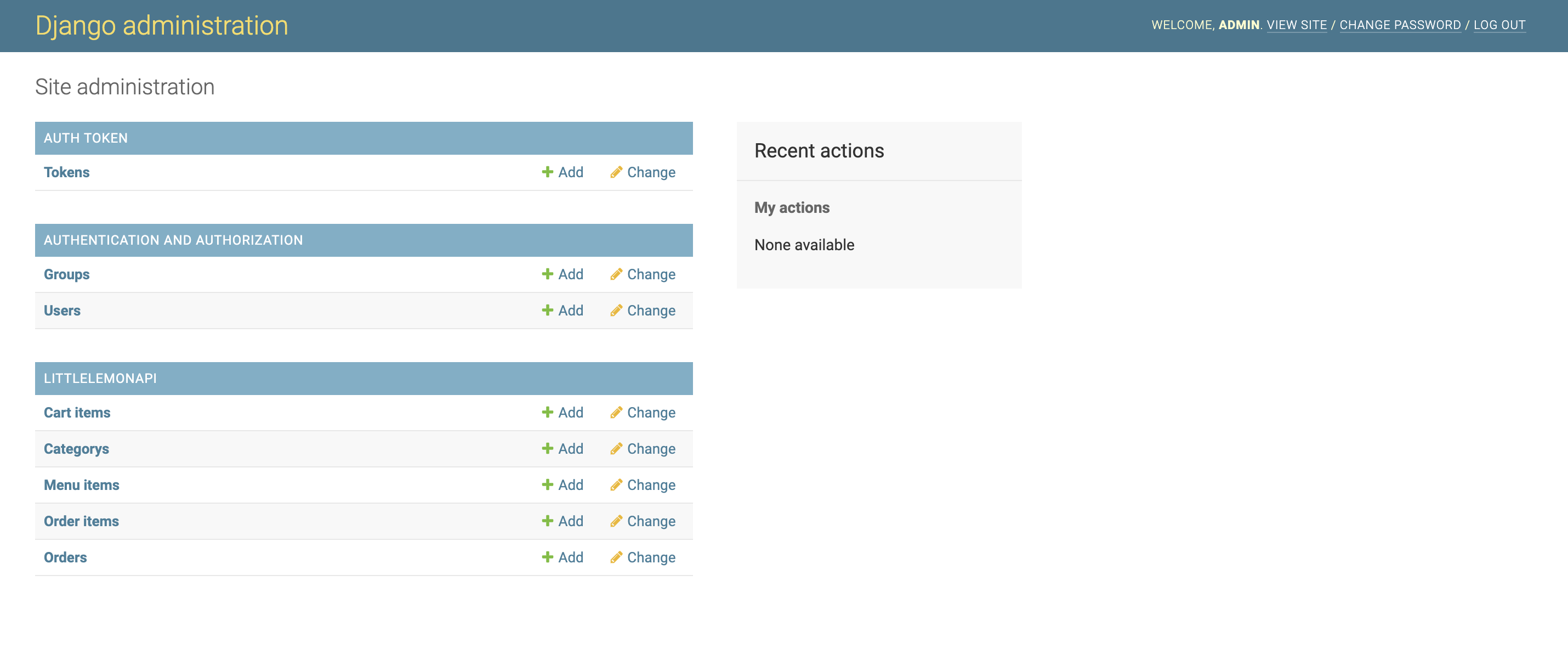
Task: Click the plus icon for Order items
Action: 547,521
